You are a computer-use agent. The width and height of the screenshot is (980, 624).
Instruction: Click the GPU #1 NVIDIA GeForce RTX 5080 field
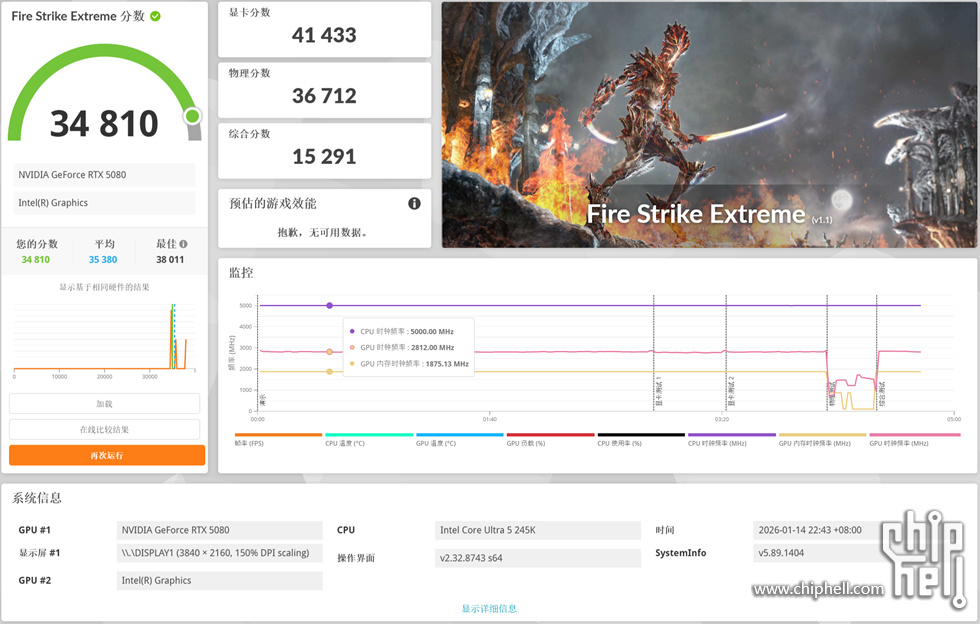click(219, 530)
